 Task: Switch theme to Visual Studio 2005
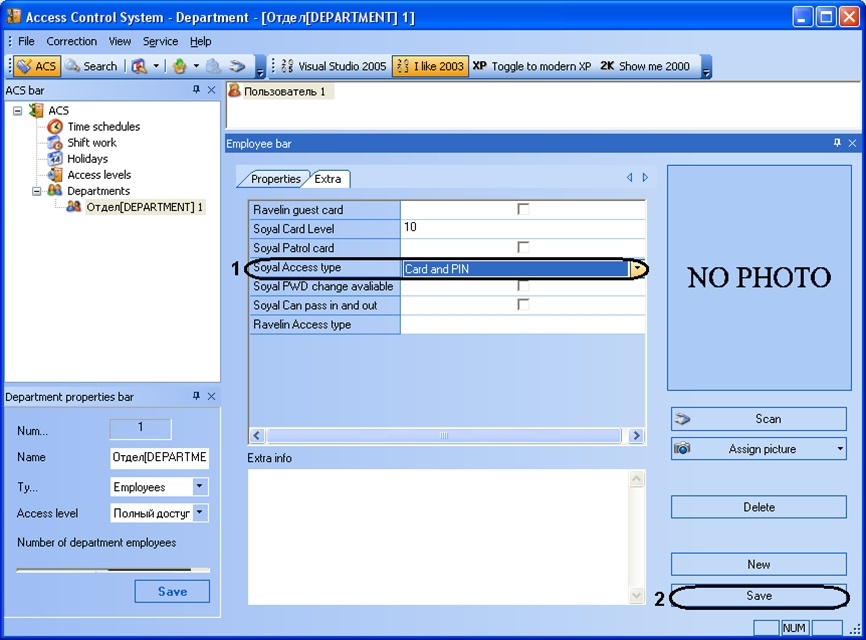(334, 66)
